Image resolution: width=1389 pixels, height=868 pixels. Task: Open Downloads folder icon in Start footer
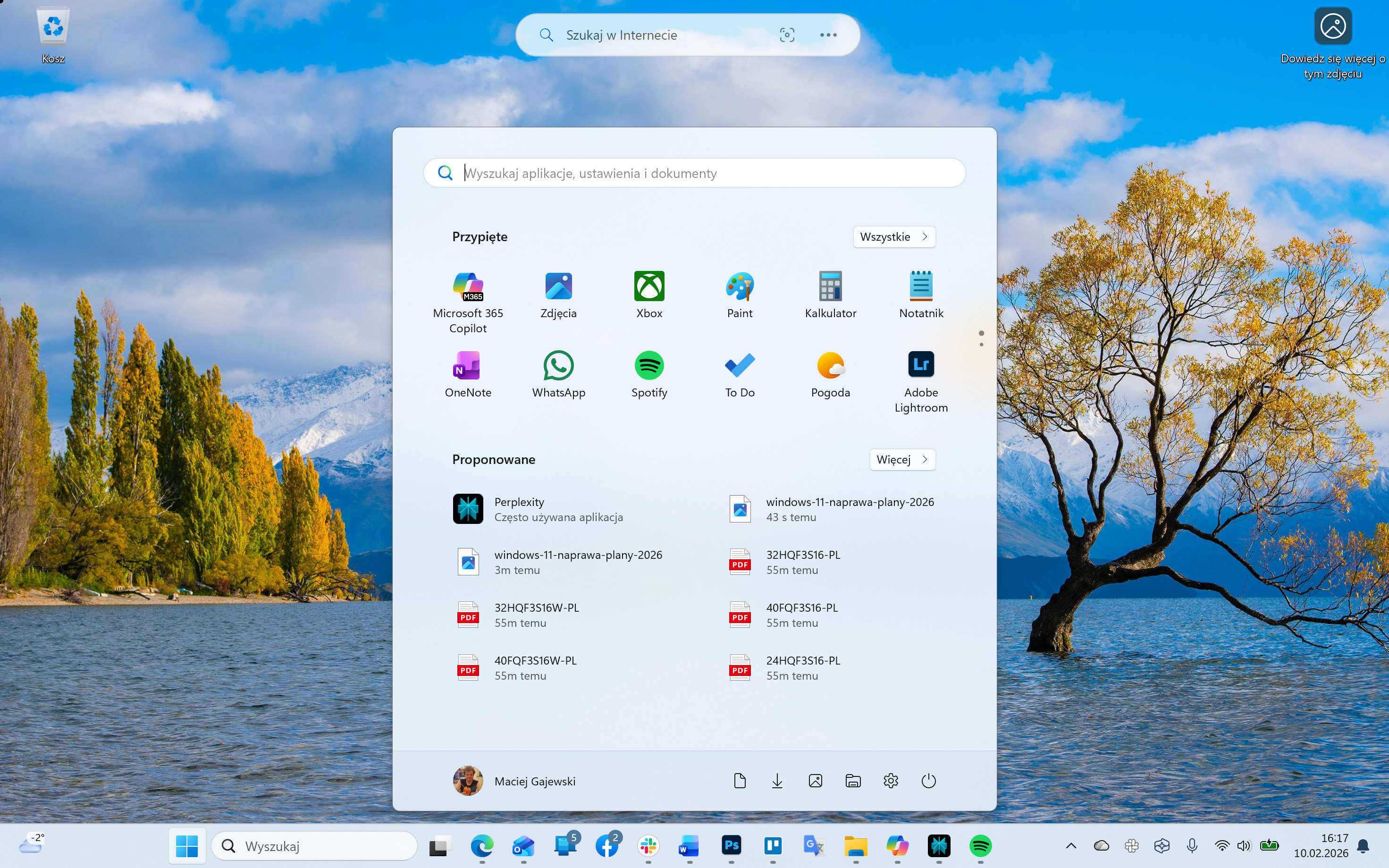tap(777, 781)
